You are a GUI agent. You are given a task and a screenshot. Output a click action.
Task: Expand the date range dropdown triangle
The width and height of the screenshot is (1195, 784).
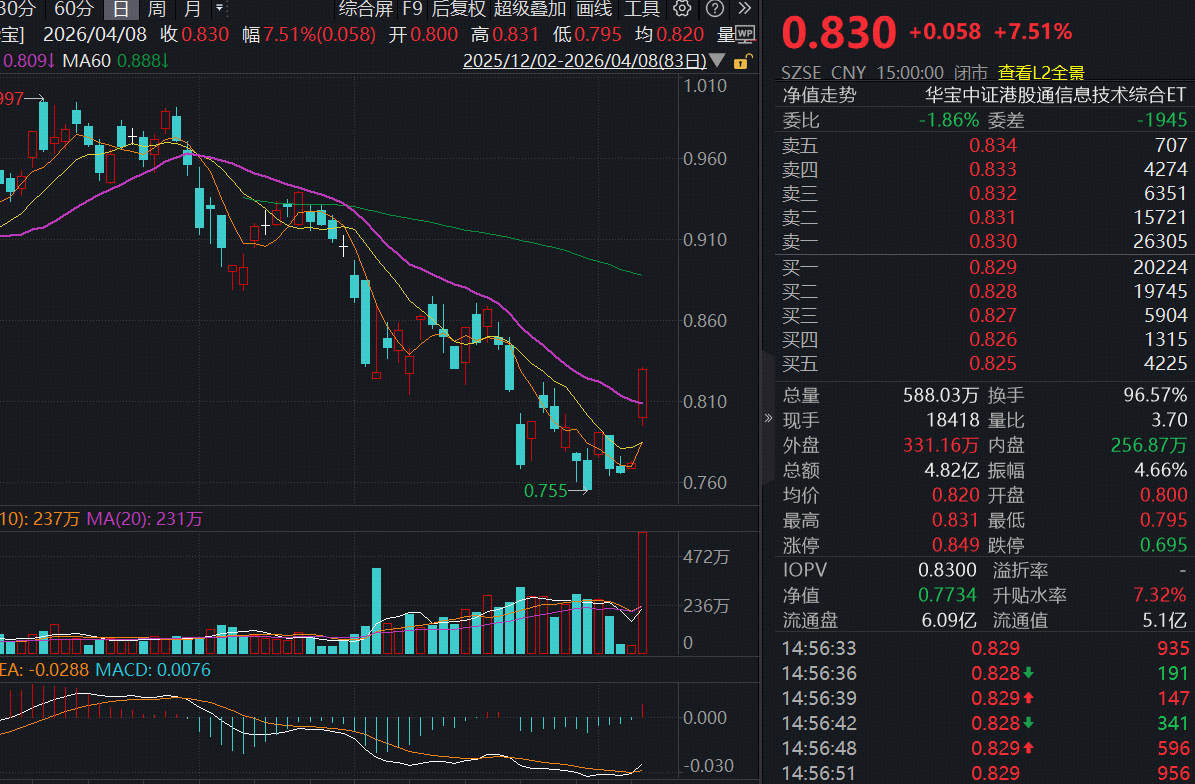[716, 61]
